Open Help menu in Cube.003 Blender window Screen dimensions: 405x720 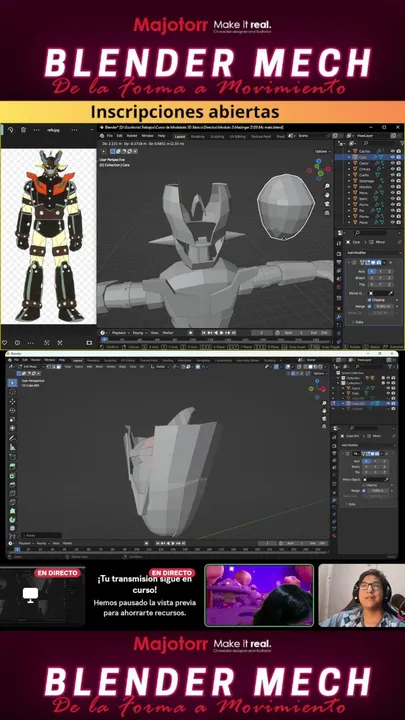[62, 360]
